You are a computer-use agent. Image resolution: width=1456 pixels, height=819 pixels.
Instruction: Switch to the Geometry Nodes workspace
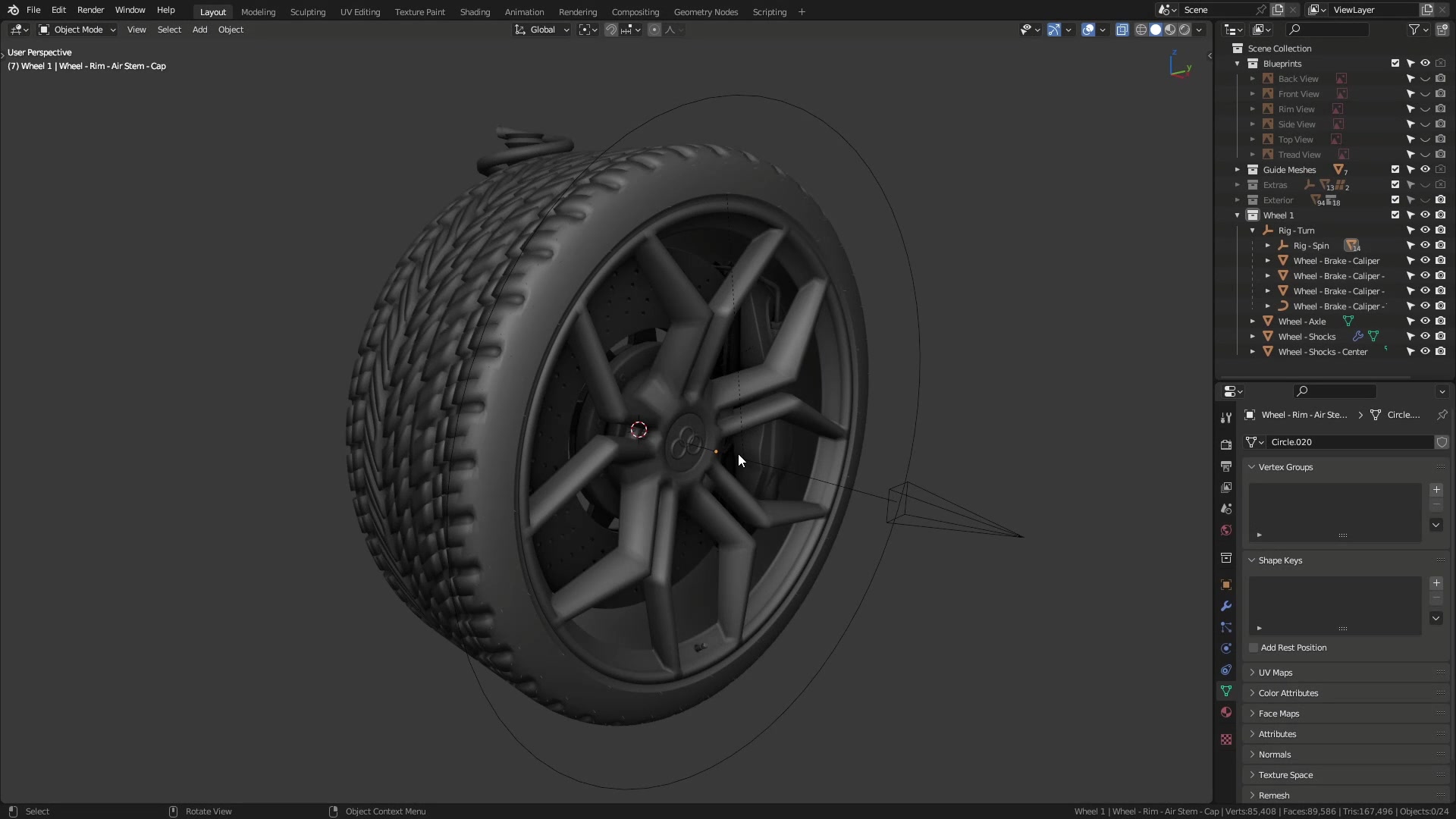706,12
